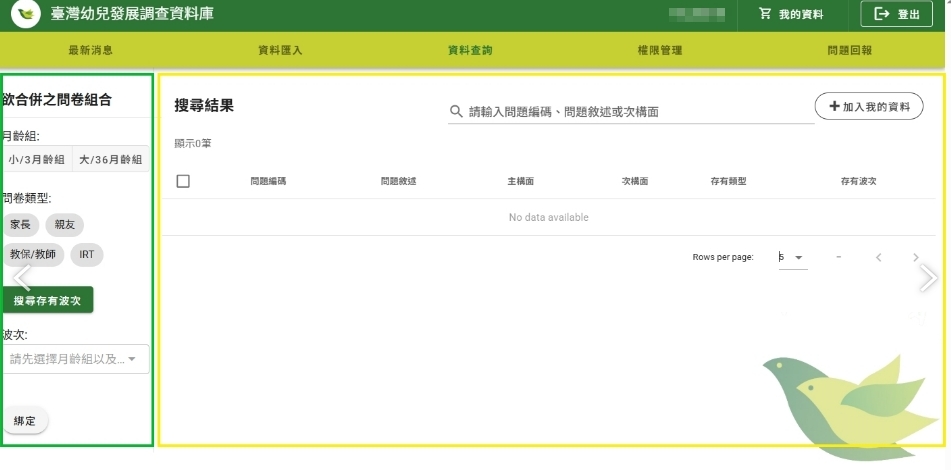Toggle select-all checkbox in results table header
The height and width of the screenshot is (470, 951).
point(183,181)
